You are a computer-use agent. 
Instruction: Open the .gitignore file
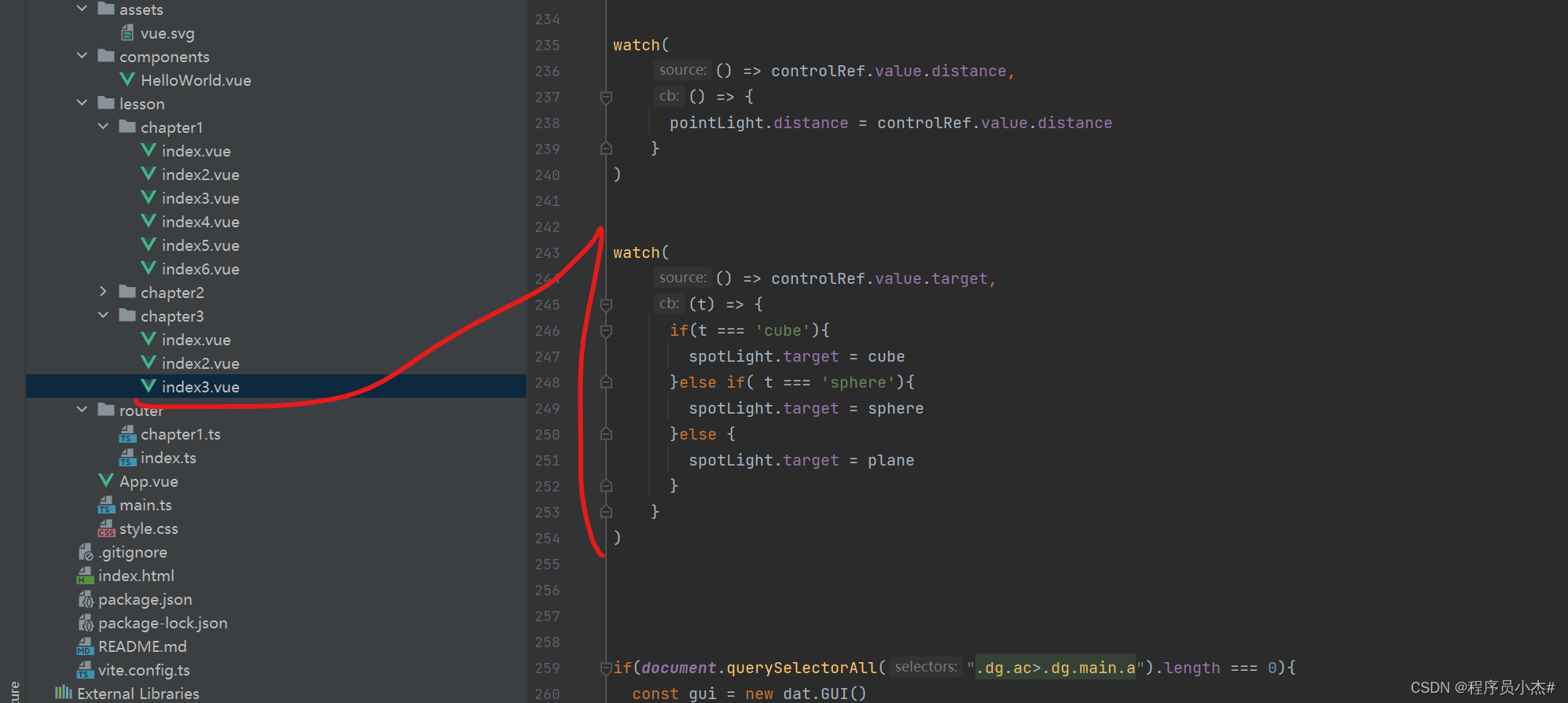click(132, 552)
